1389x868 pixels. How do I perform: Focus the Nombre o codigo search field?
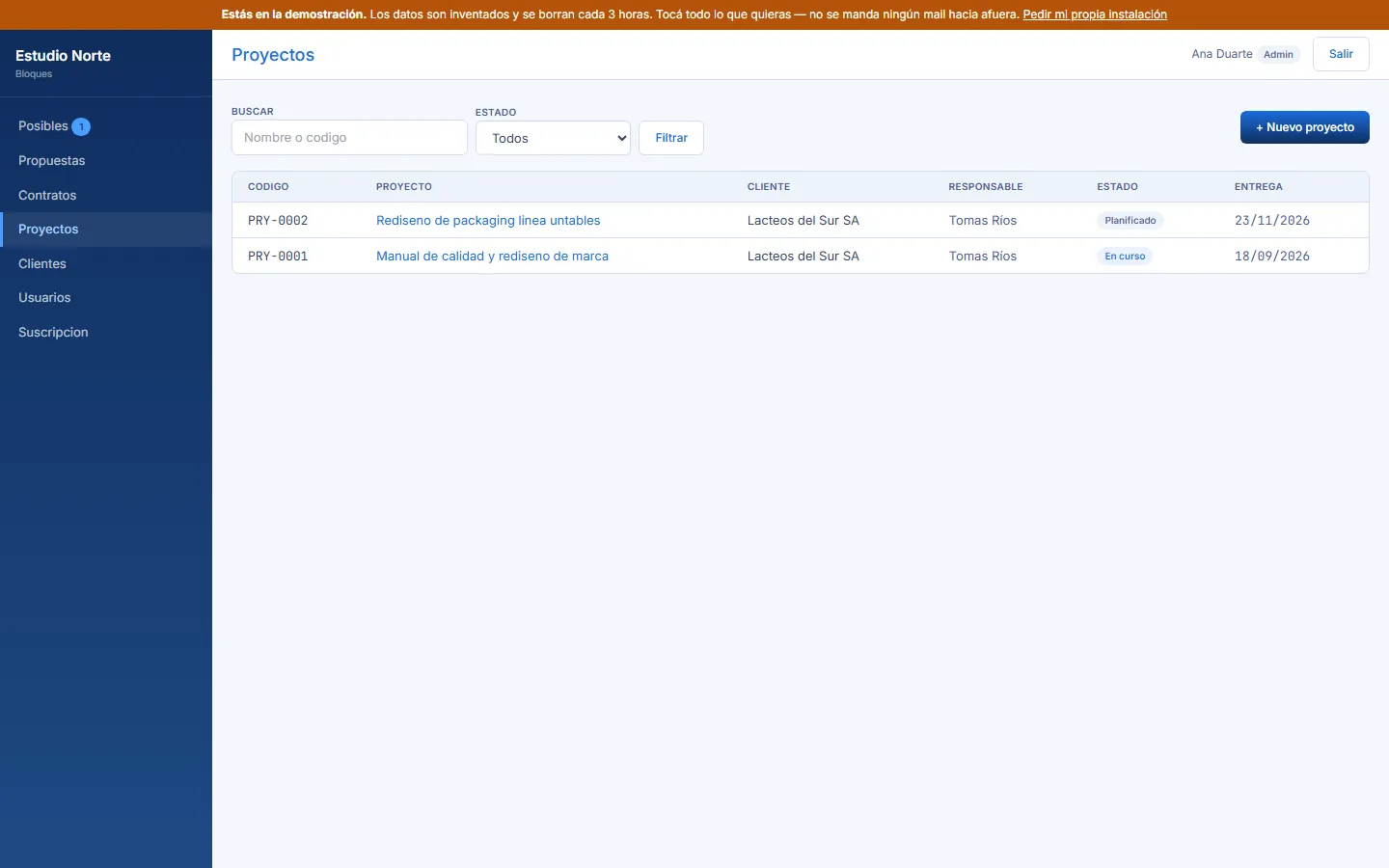point(349,138)
